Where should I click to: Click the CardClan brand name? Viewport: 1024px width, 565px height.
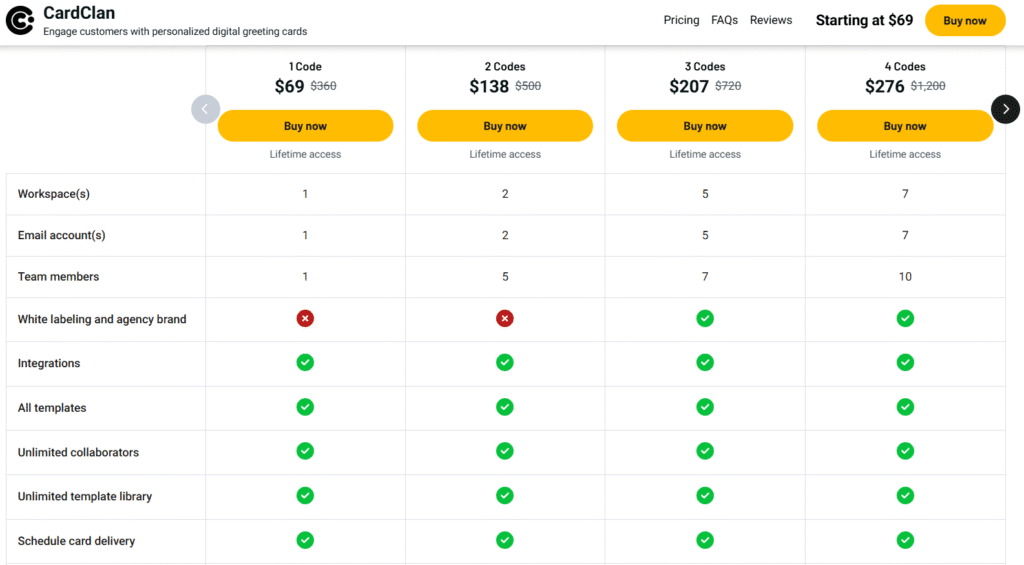pos(79,12)
